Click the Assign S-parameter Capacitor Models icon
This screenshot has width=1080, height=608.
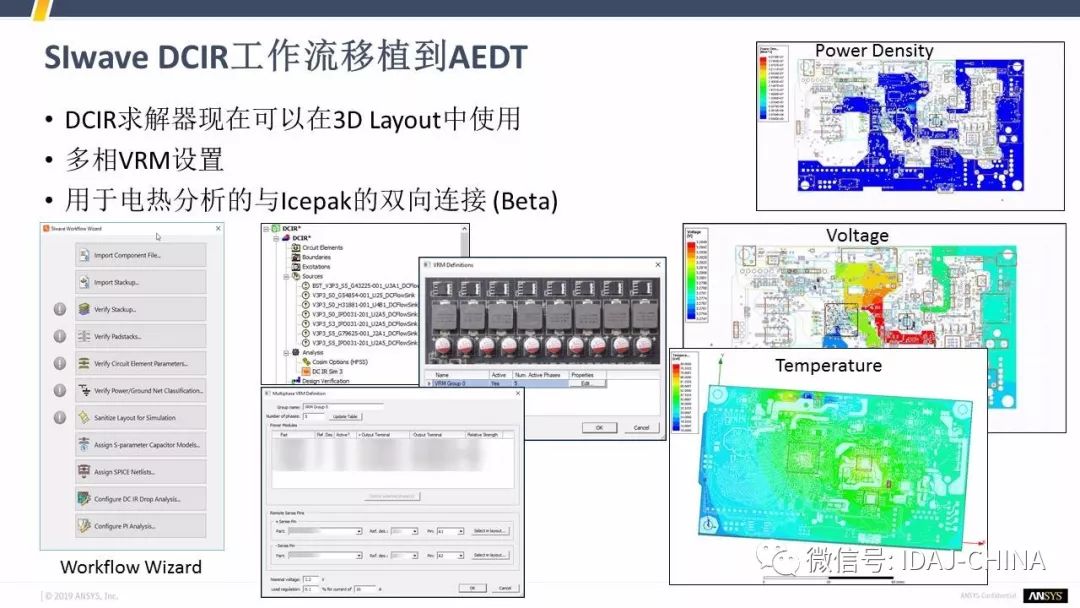tap(84, 445)
